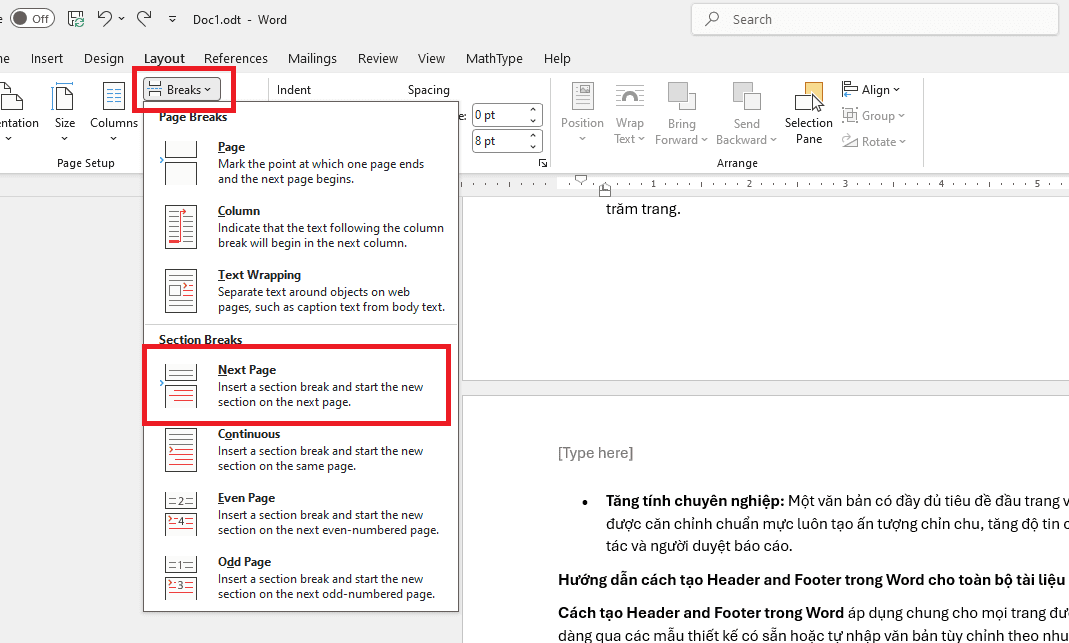1069x643 pixels.
Task: Select the Layout ribbon tab
Action: pyautogui.click(x=164, y=59)
